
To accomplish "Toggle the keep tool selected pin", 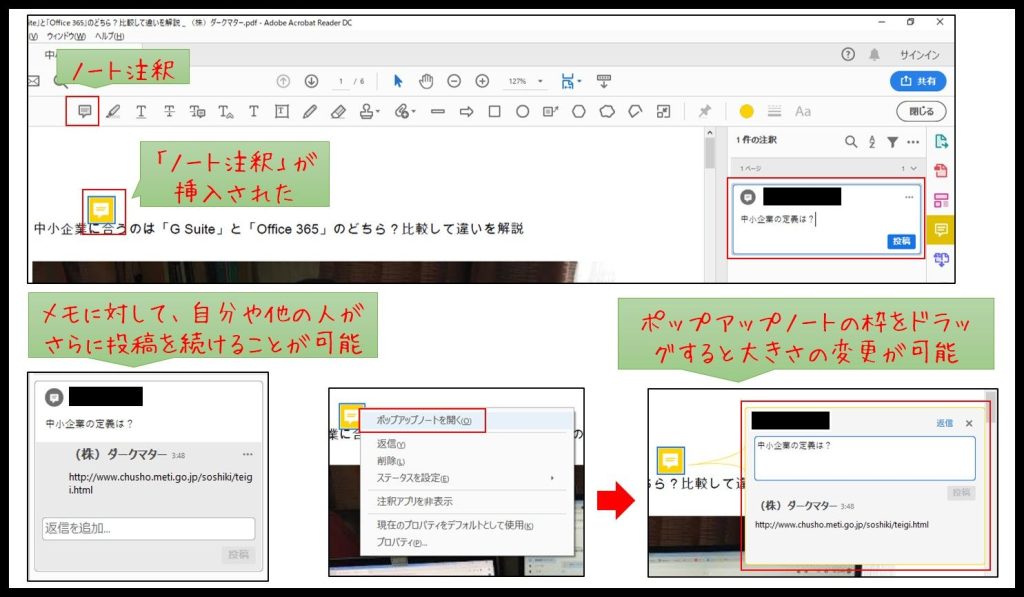I will [705, 112].
